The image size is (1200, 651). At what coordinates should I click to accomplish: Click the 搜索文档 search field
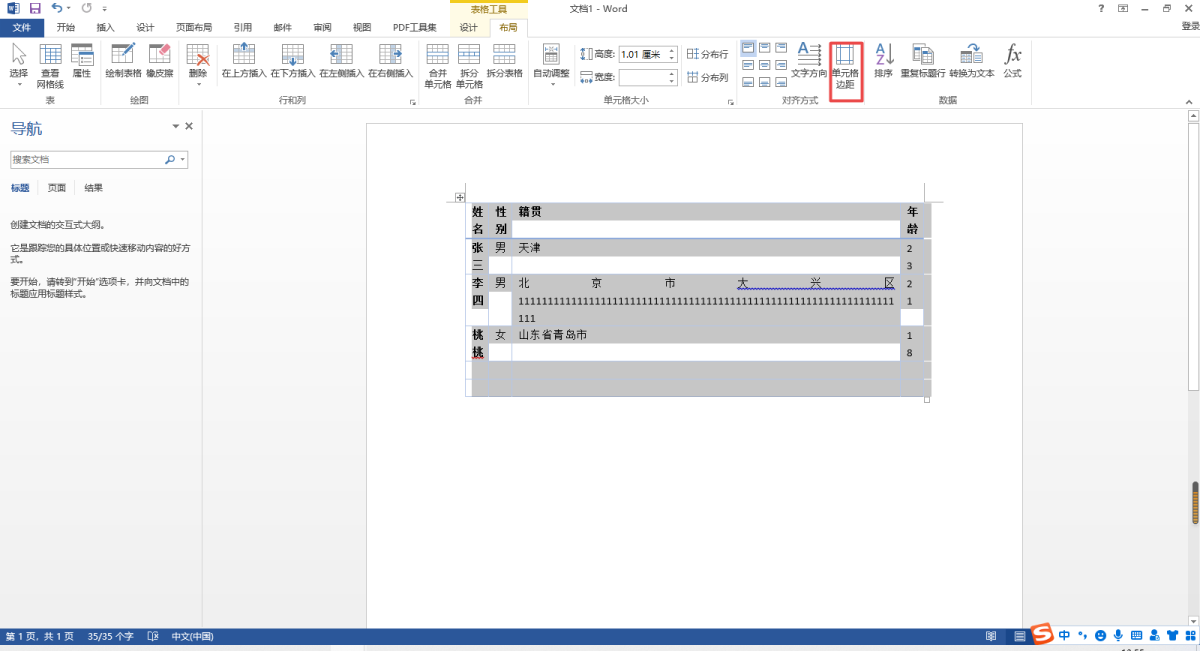tap(88, 159)
